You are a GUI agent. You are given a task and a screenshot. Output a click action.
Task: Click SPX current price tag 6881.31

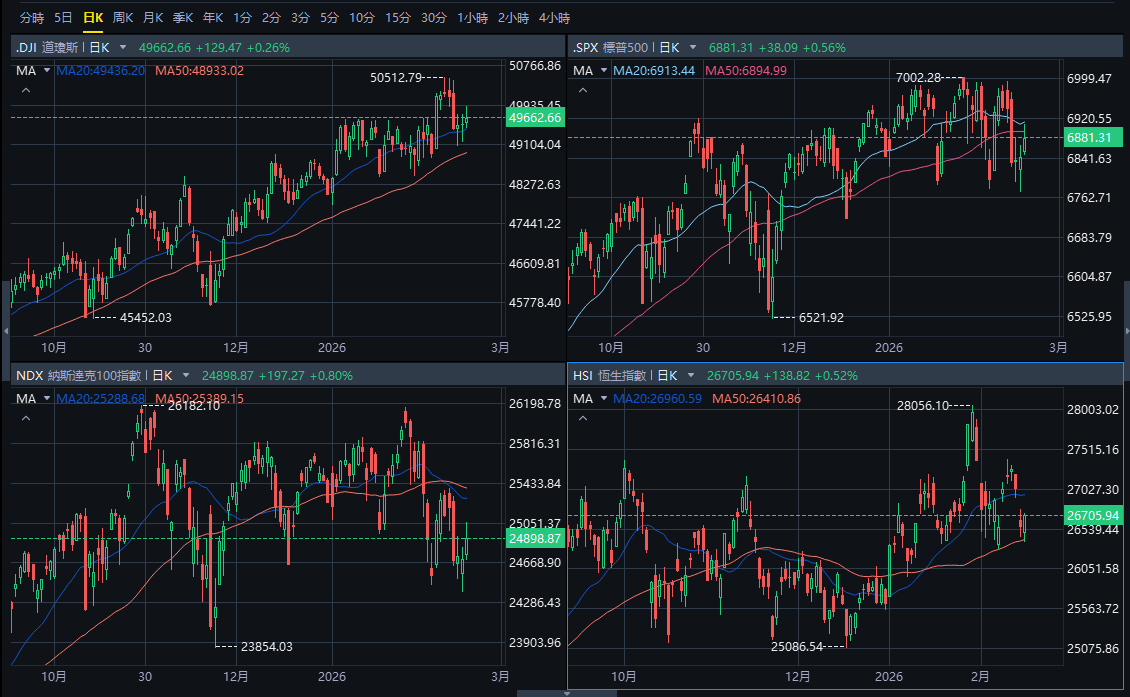coord(1090,137)
